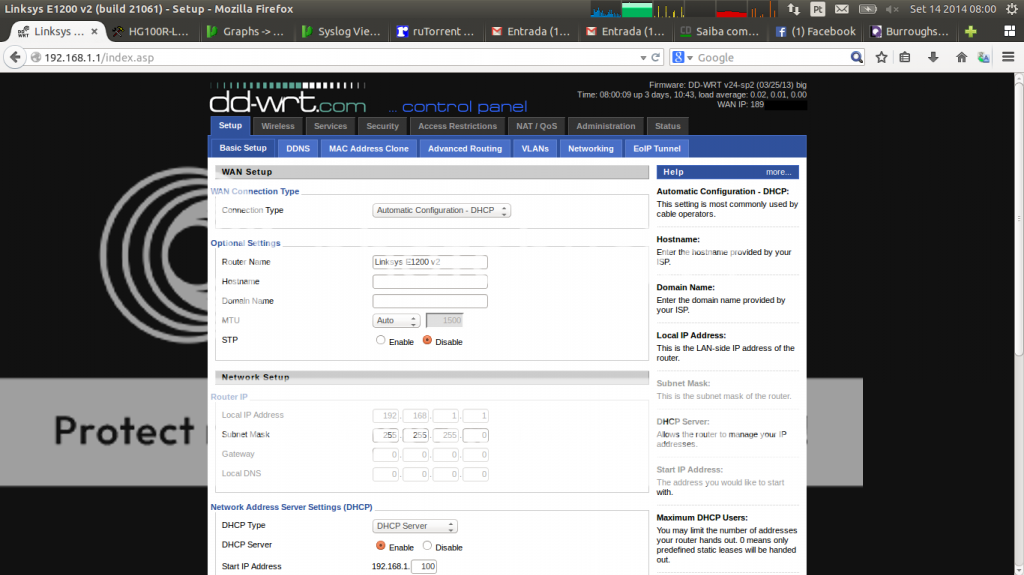
Task: Open the muted sound volume indicator
Action: tap(892, 9)
